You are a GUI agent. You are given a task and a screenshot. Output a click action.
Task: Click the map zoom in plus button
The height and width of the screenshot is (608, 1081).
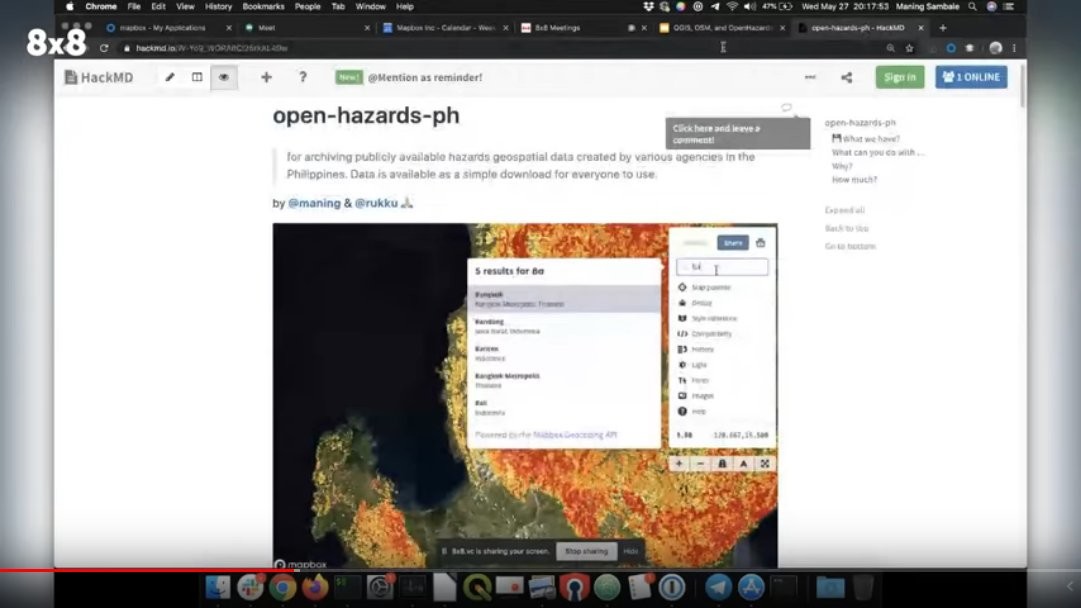pos(679,464)
